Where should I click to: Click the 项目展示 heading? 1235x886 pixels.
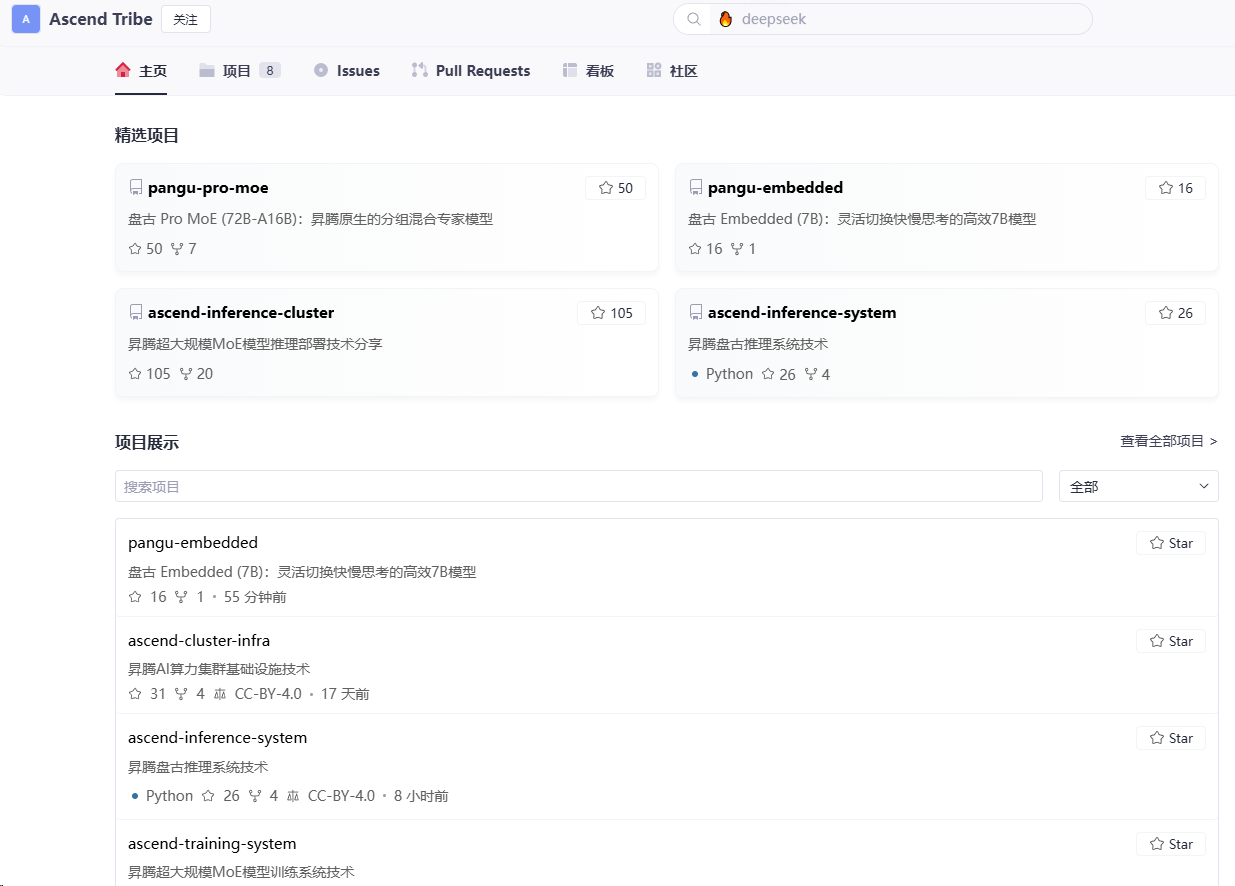147,443
